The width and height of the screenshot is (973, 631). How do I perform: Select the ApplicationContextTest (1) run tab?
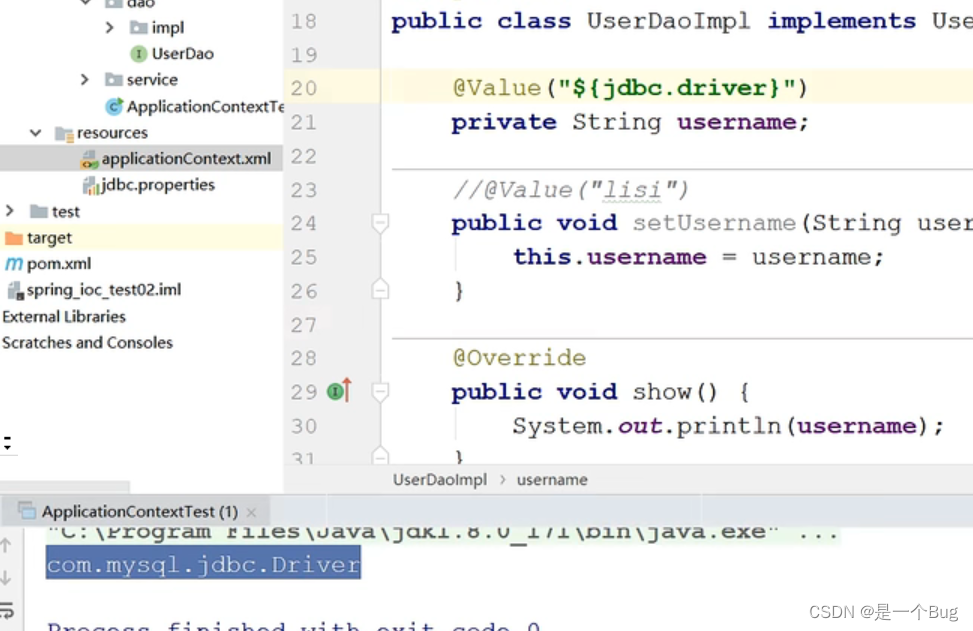click(140, 511)
